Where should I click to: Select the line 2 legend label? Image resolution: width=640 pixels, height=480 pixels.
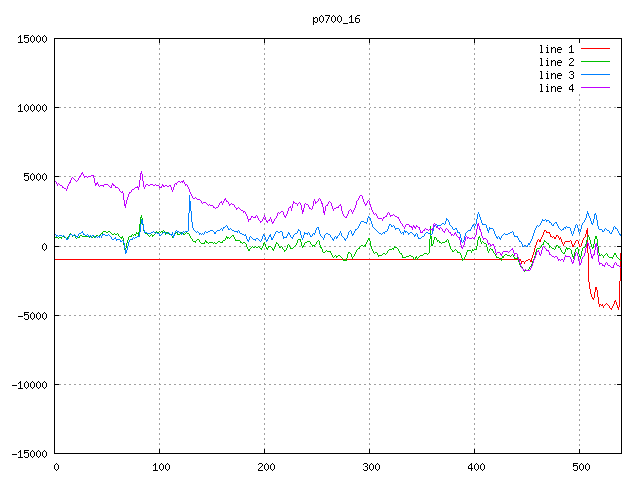point(557,62)
